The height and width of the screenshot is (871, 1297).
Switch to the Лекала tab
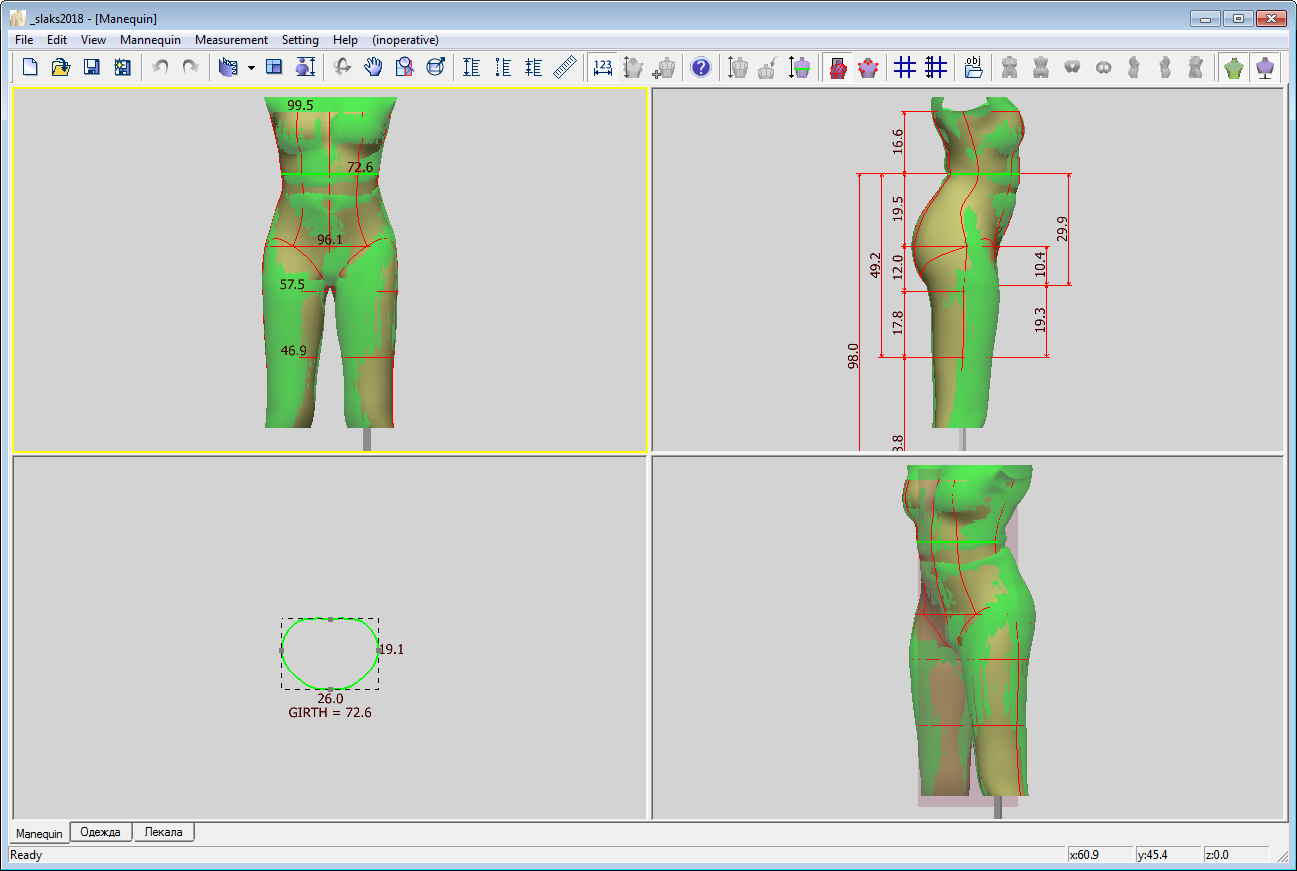[164, 832]
